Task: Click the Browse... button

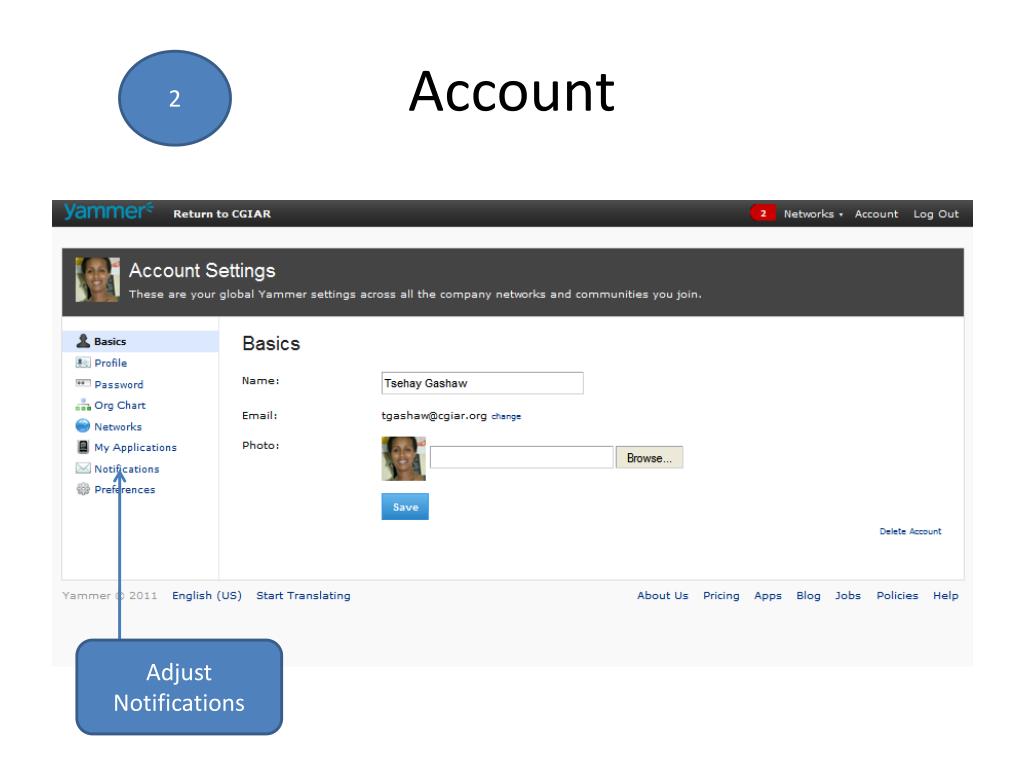Action: [x=649, y=458]
